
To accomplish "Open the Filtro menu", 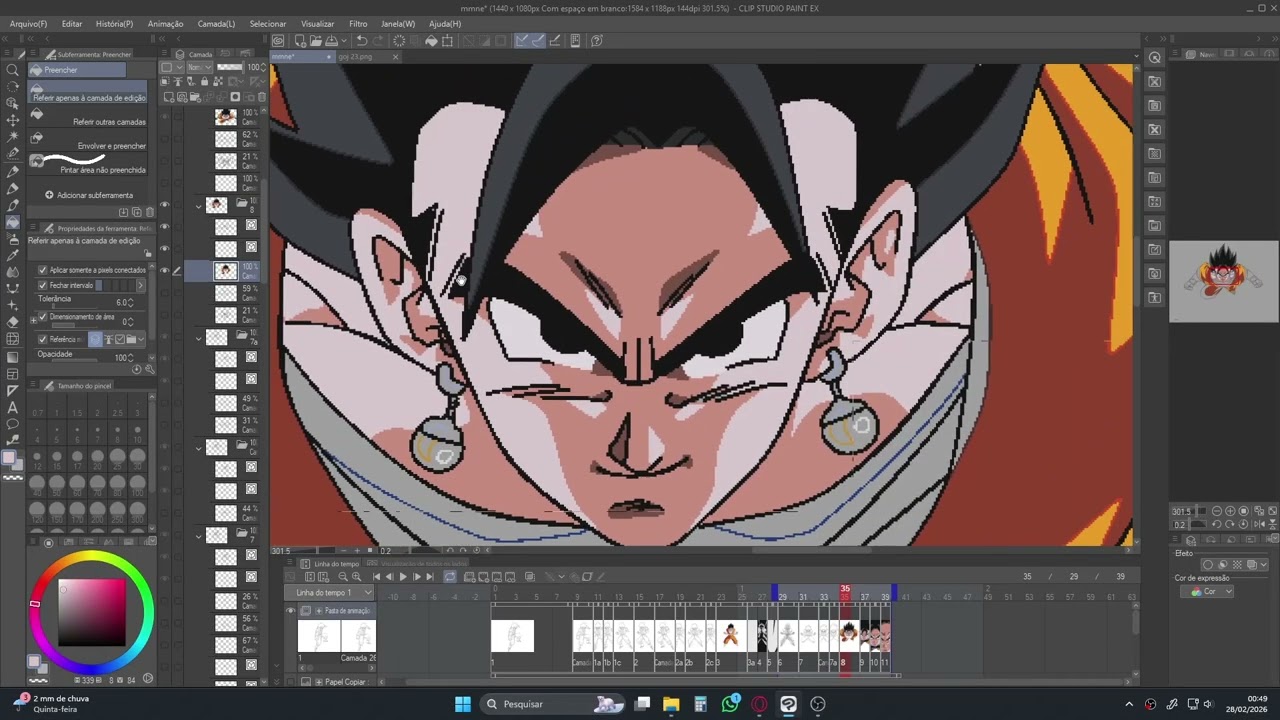I will click(x=358, y=23).
